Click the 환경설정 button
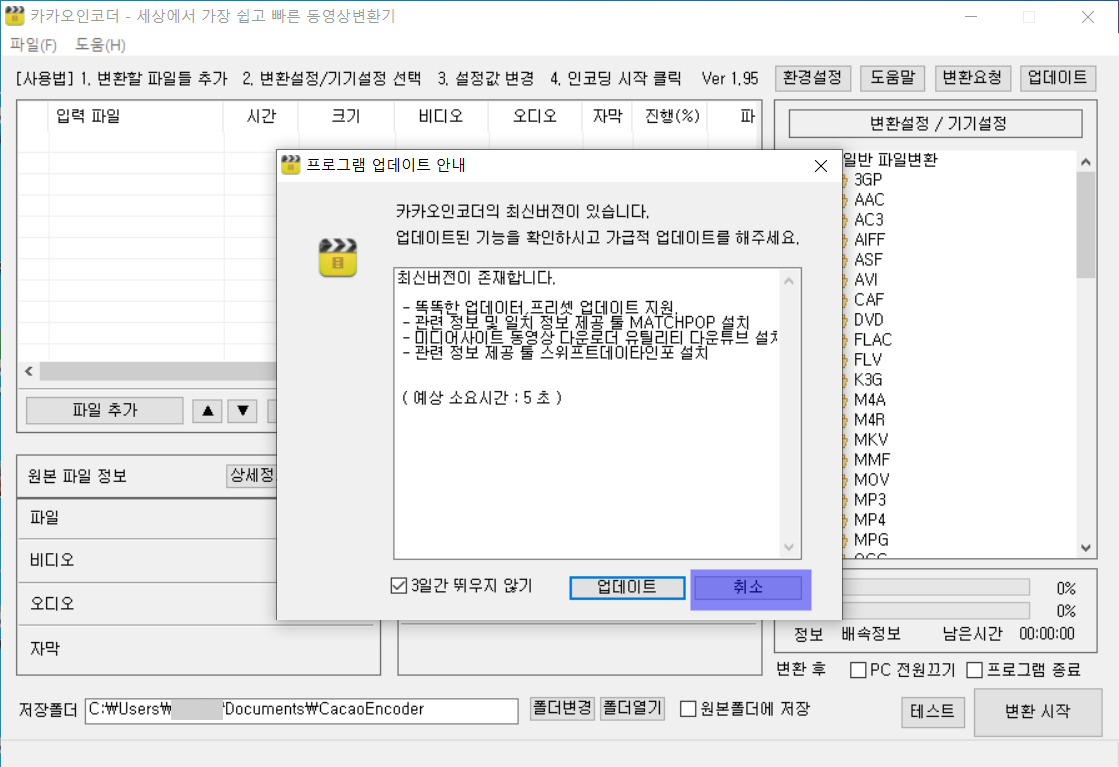Viewport: 1119px width, 767px height. [812, 78]
